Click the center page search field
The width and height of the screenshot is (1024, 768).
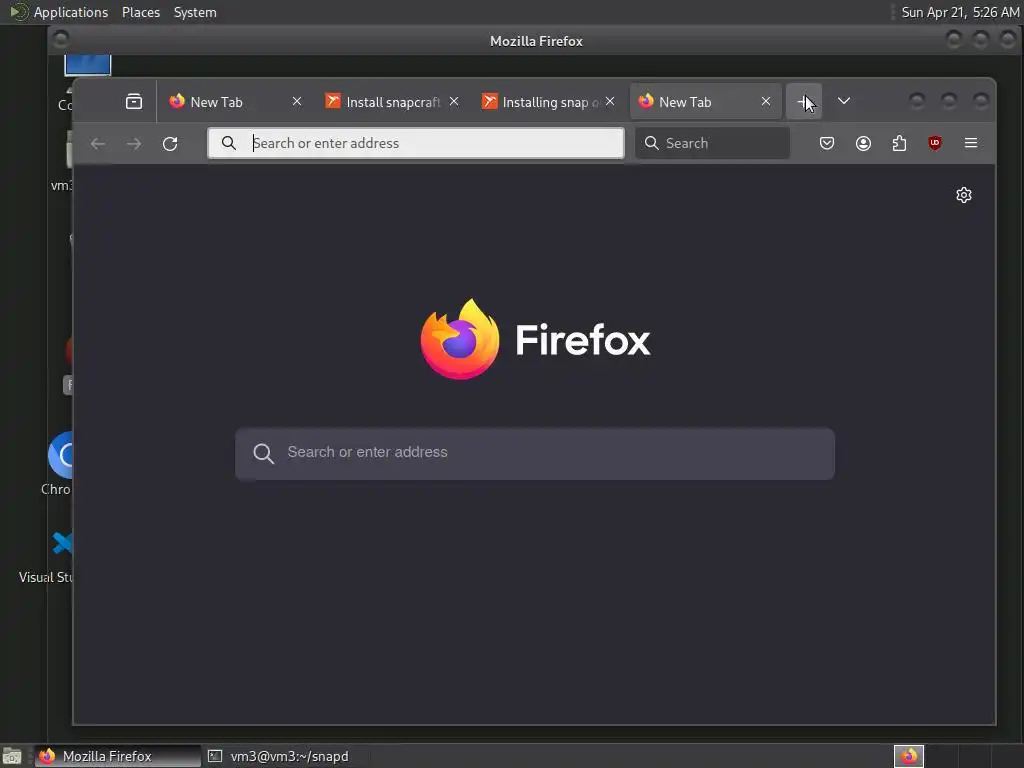[x=535, y=453]
